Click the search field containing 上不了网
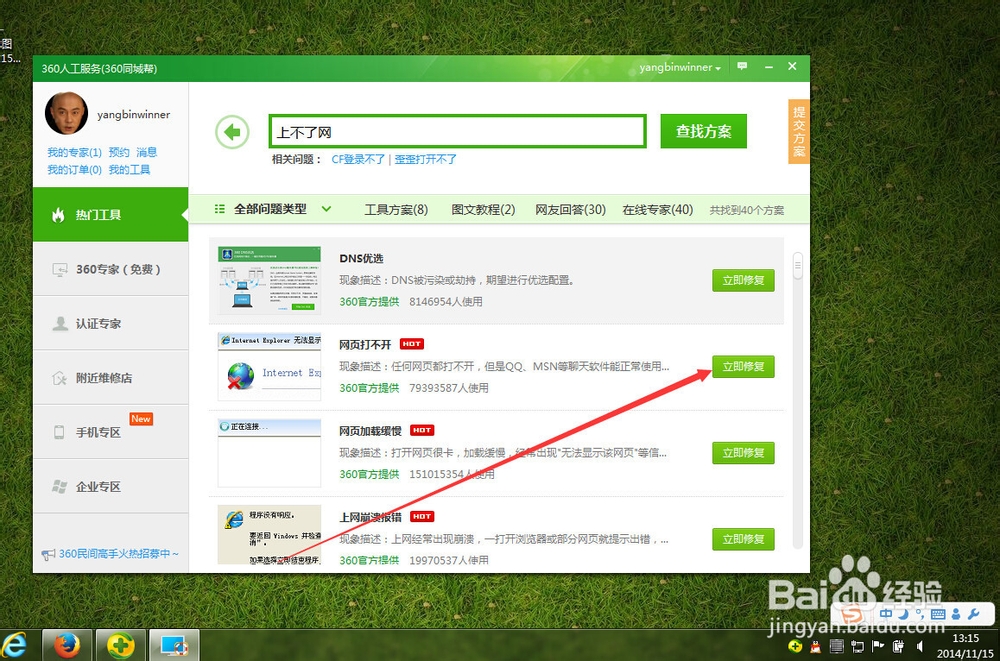 (x=457, y=131)
